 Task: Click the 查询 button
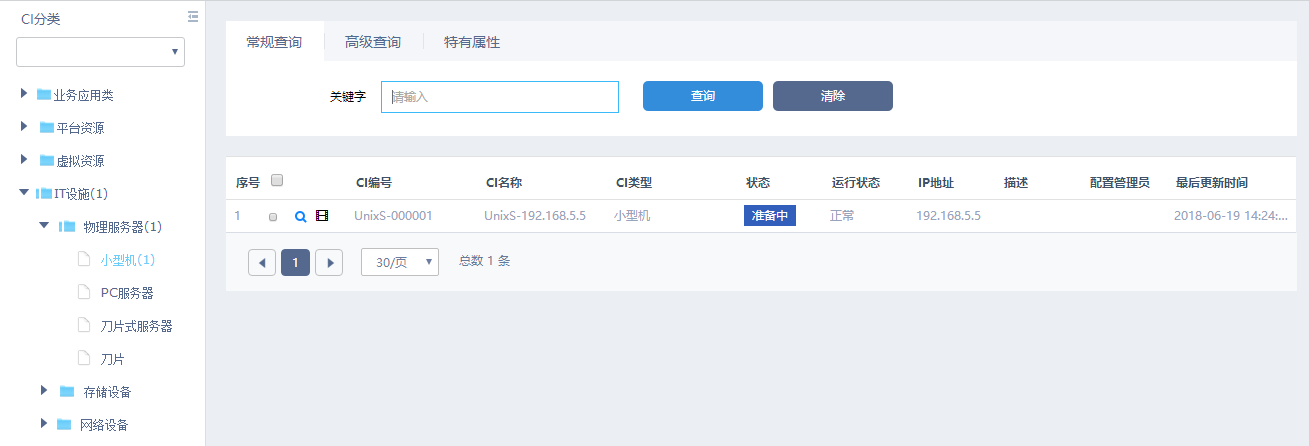pos(702,96)
